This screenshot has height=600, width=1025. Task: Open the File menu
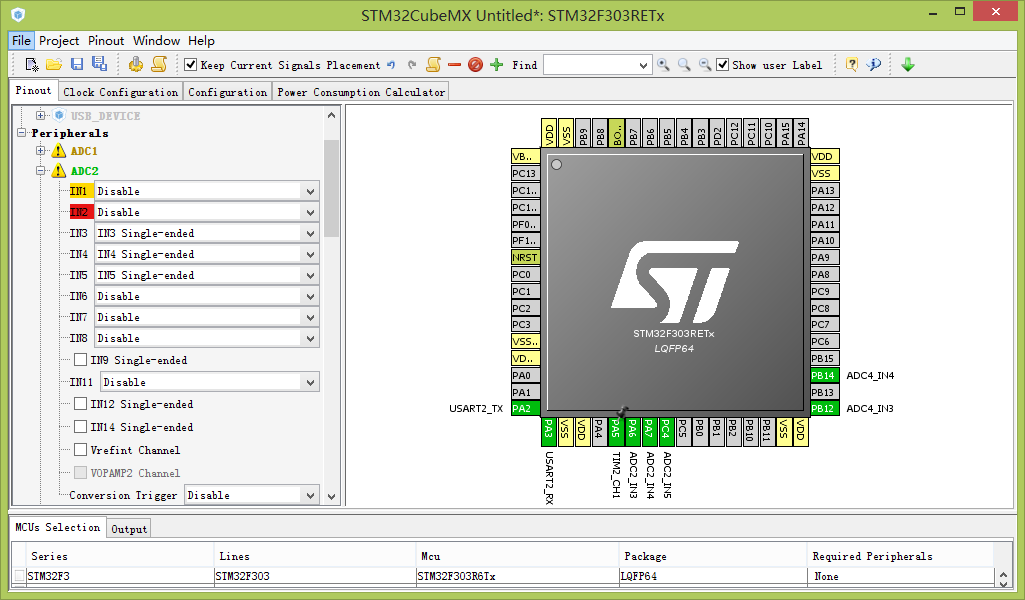21,41
